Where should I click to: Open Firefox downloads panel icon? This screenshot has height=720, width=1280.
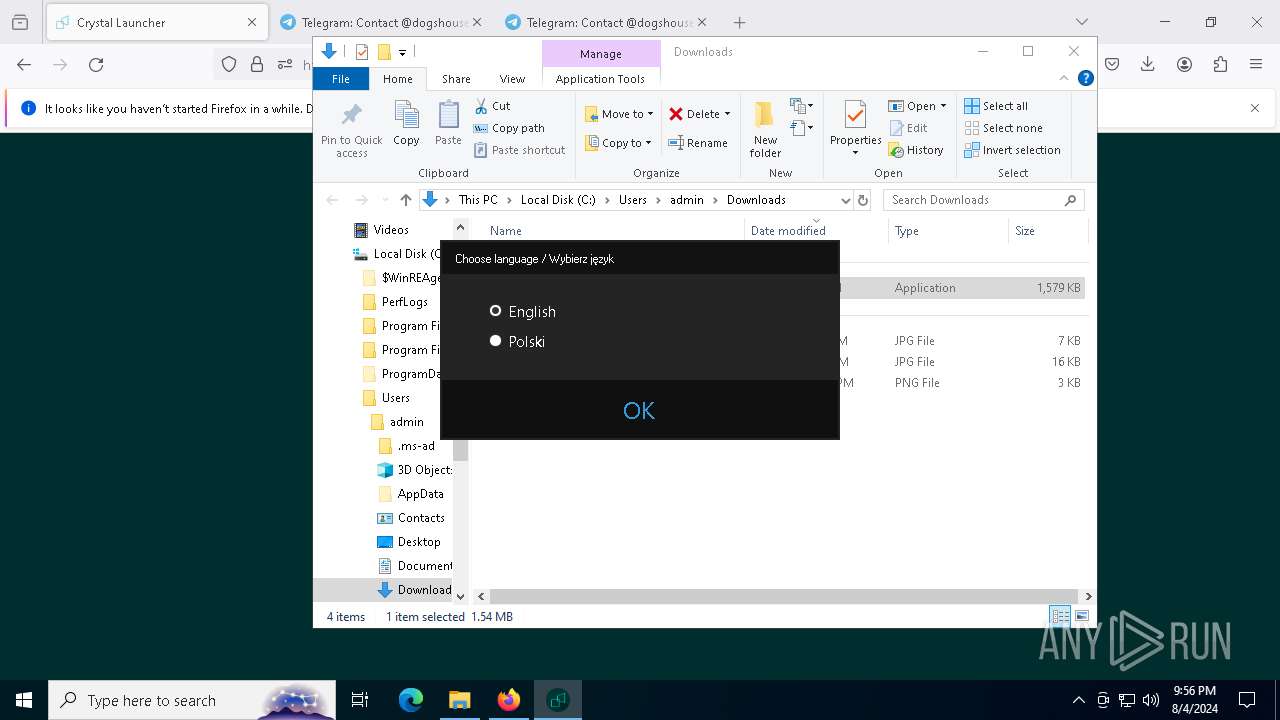(x=1148, y=64)
